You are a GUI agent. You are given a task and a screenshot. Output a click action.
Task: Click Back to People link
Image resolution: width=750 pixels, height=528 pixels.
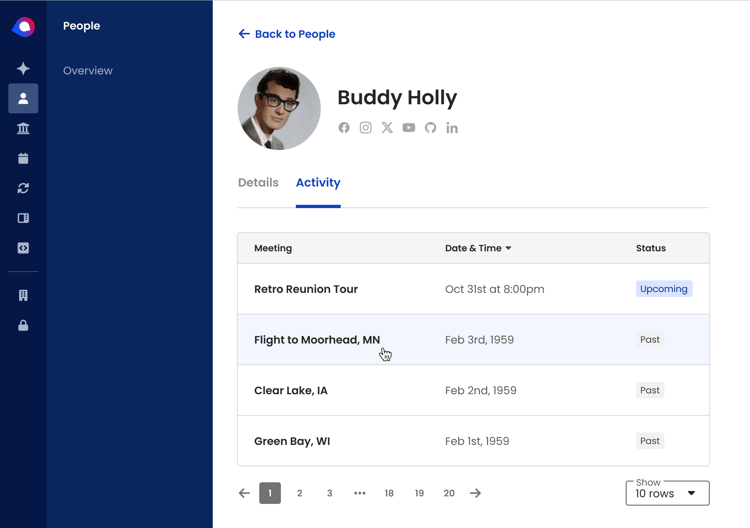point(287,34)
